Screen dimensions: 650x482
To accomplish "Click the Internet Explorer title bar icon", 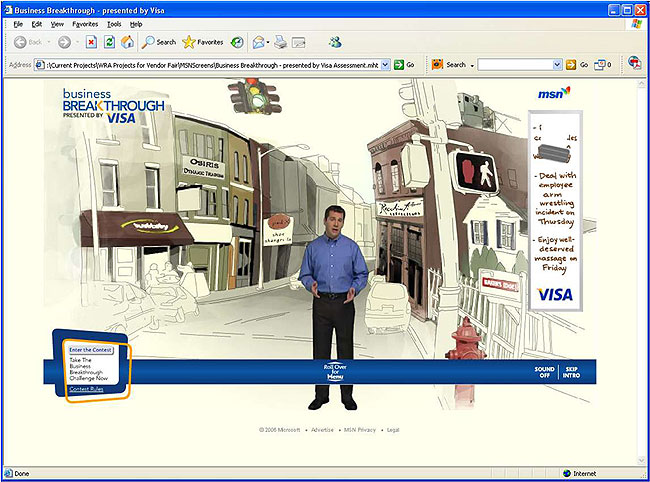I will pyautogui.click(x=8, y=10).
